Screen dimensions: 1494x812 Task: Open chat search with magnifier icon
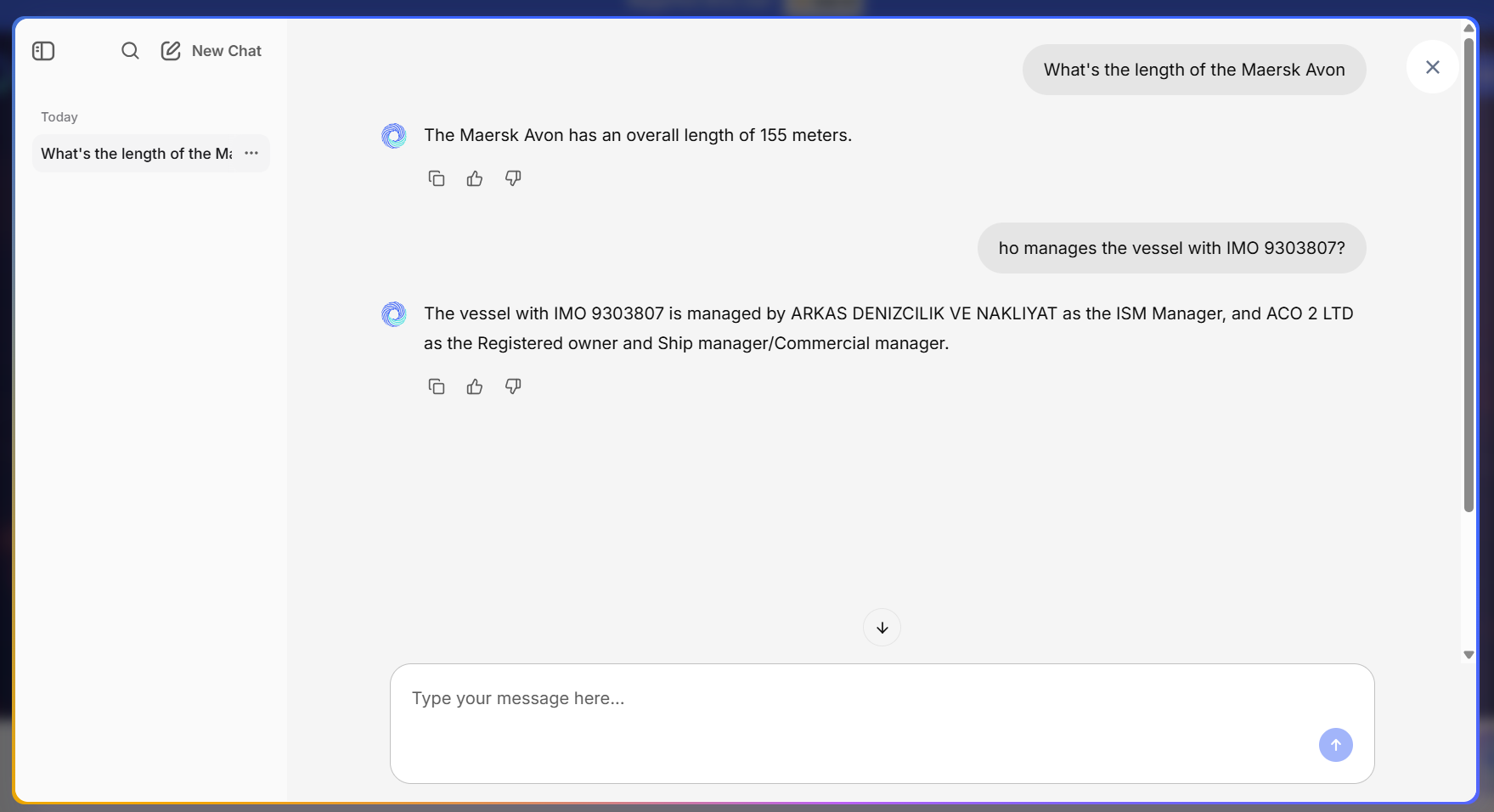click(x=130, y=51)
